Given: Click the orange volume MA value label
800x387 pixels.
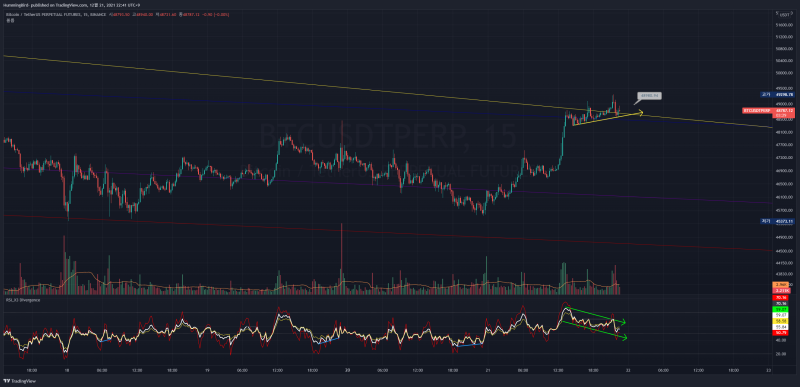Looking at the screenshot, I should point(781,284).
